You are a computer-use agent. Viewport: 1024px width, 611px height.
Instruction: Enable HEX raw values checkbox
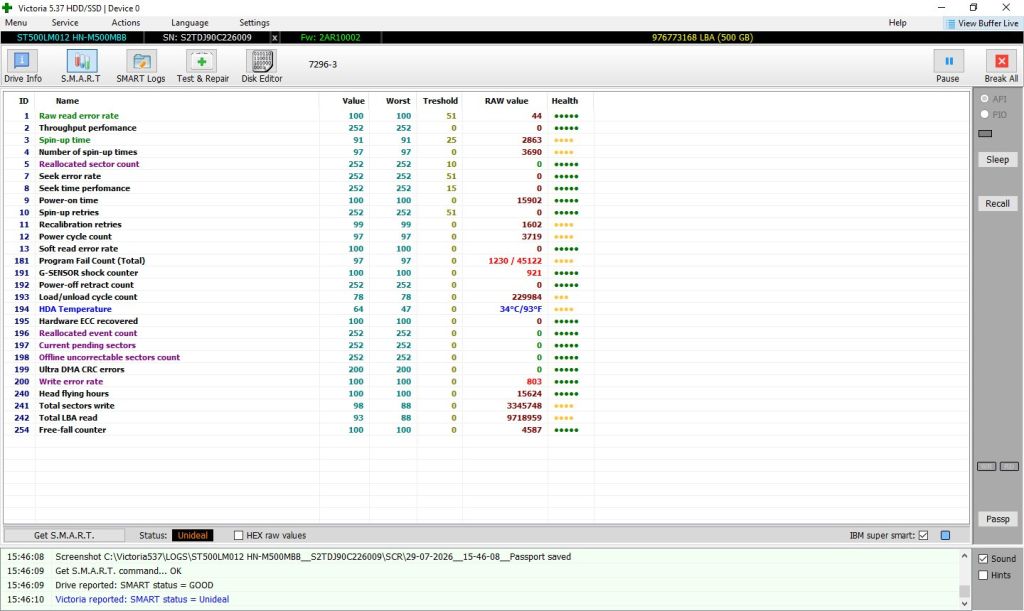pos(238,535)
